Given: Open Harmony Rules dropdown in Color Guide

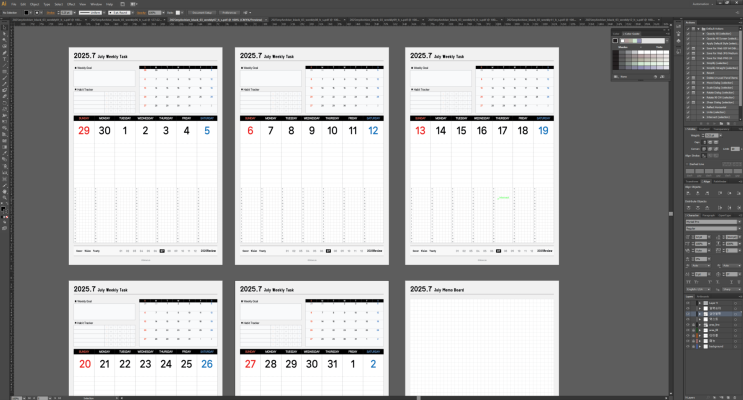Looking at the screenshot, I should [667, 40].
